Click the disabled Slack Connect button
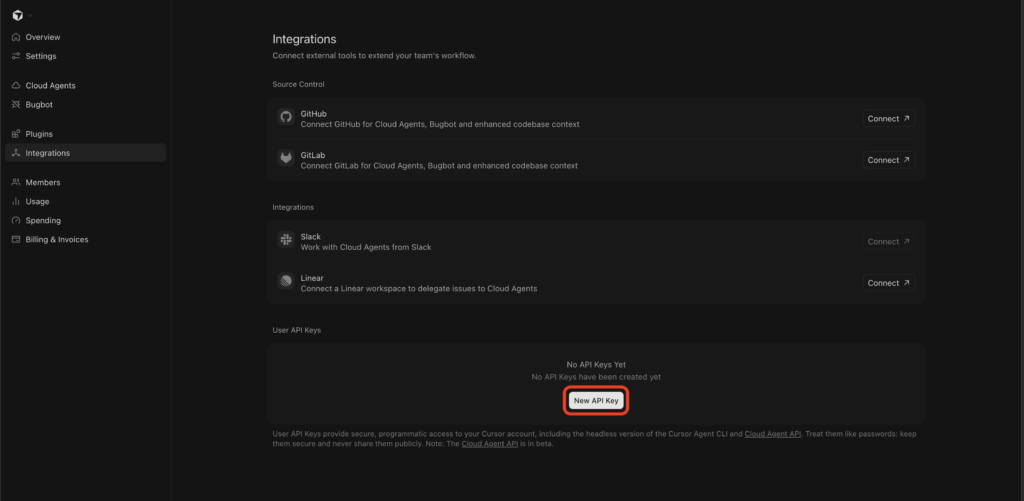 tap(888, 242)
